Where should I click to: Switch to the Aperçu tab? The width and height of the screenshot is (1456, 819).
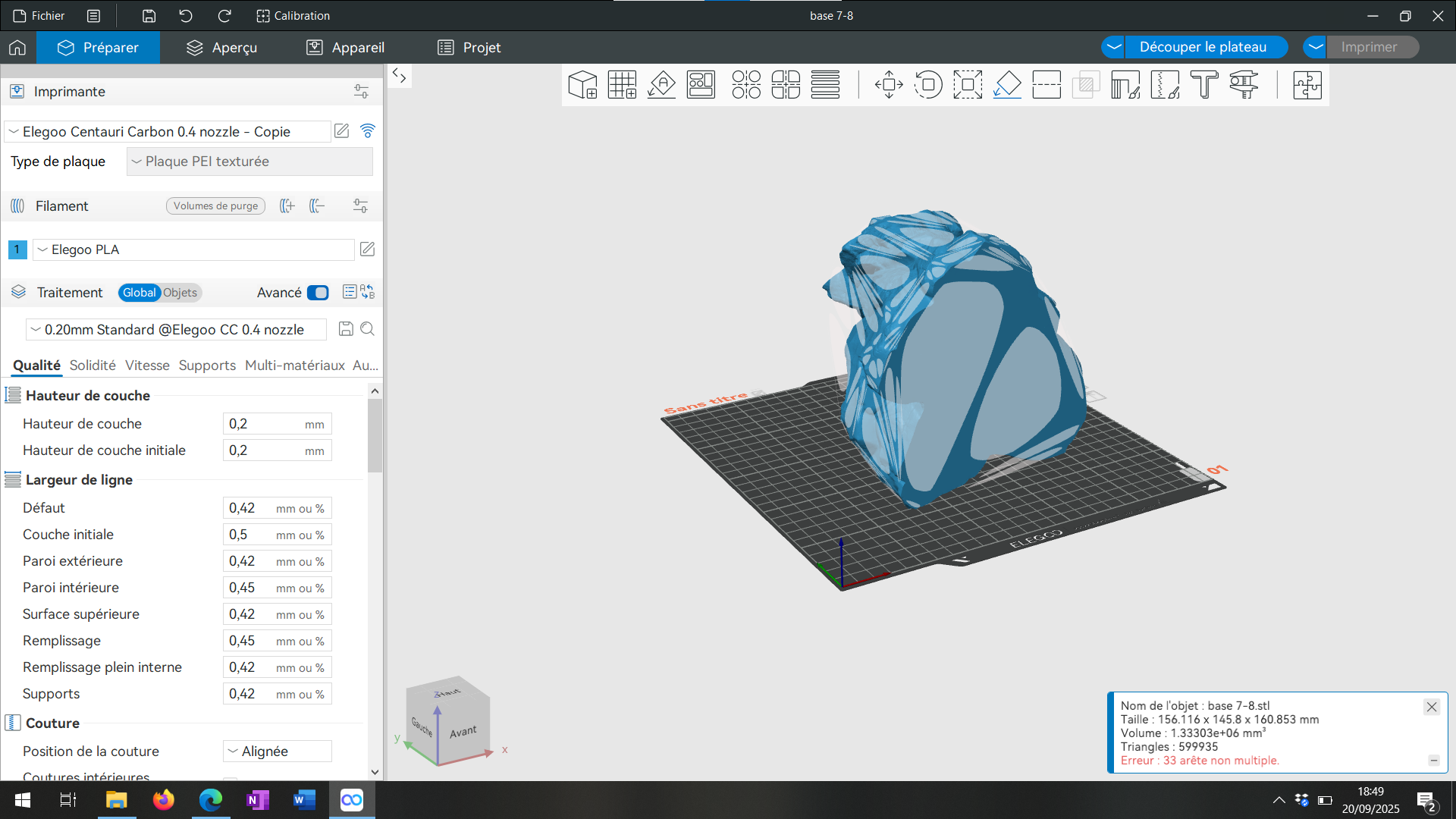[222, 47]
